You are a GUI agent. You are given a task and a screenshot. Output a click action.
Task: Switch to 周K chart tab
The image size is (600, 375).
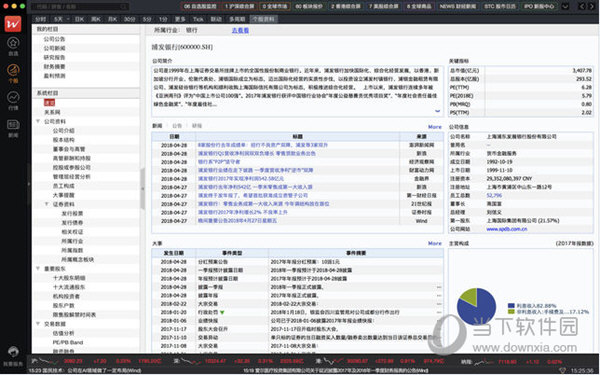click(x=96, y=19)
